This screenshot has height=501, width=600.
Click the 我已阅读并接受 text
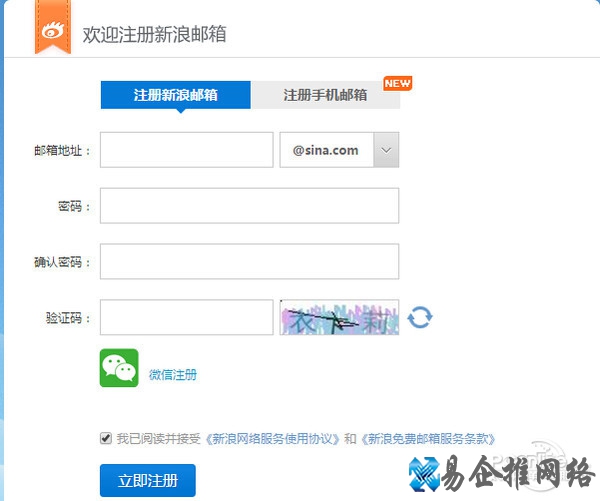pos(158,439)
